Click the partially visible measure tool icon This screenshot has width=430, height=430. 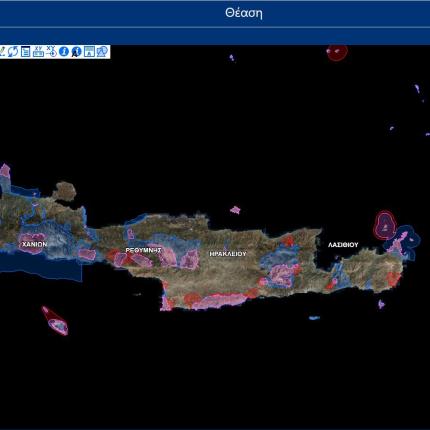click(3, 52)
